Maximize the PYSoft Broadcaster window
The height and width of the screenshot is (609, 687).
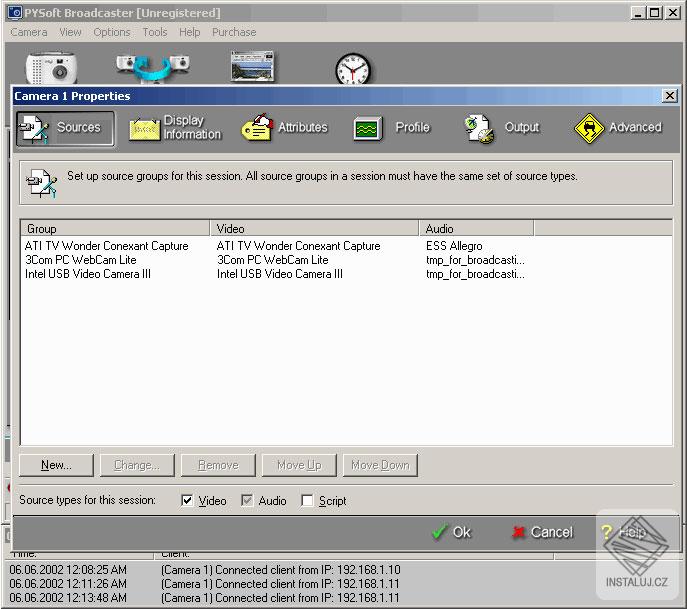point(654,13)
